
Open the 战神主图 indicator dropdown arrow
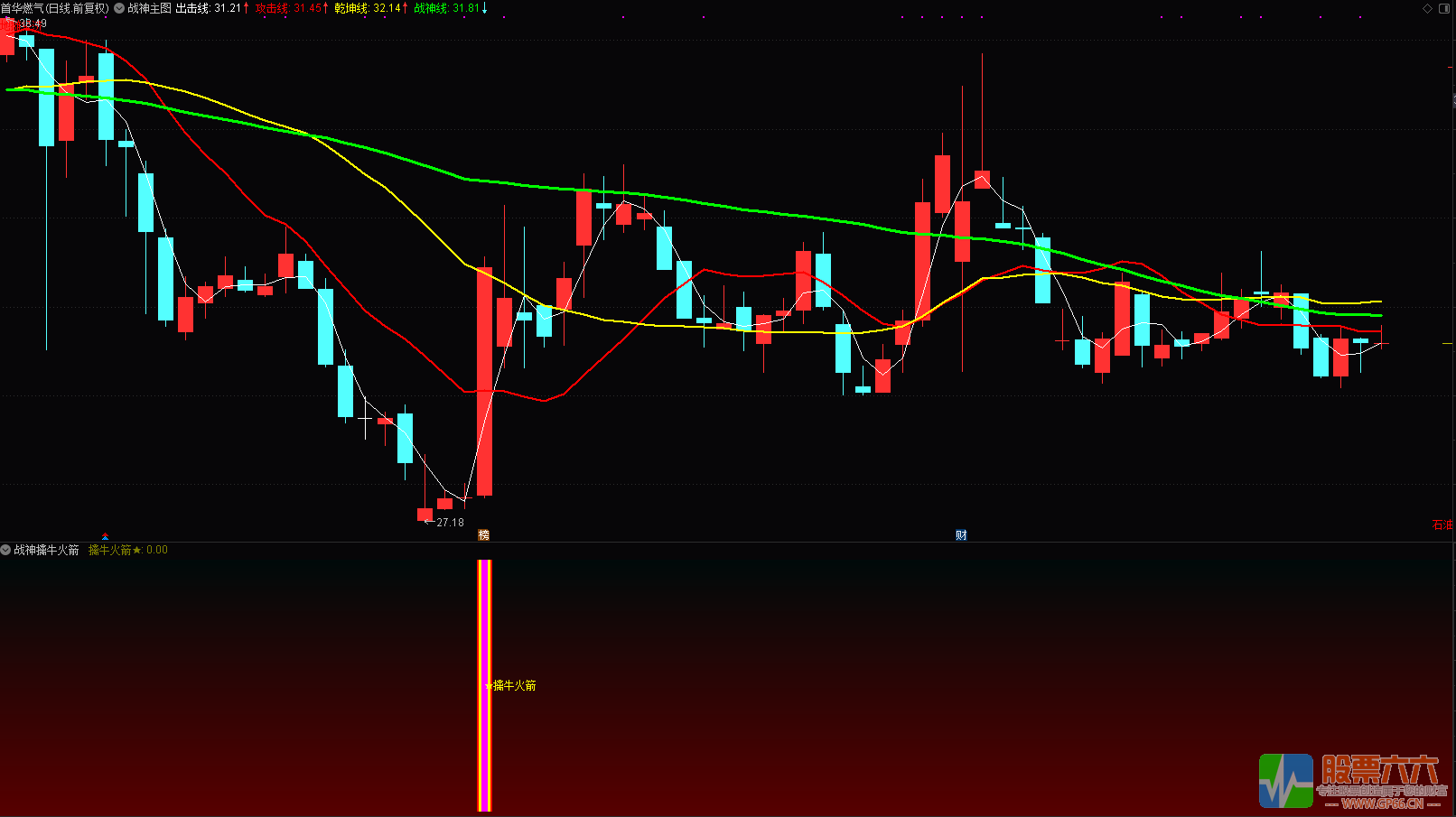click(x=119, y=8)
